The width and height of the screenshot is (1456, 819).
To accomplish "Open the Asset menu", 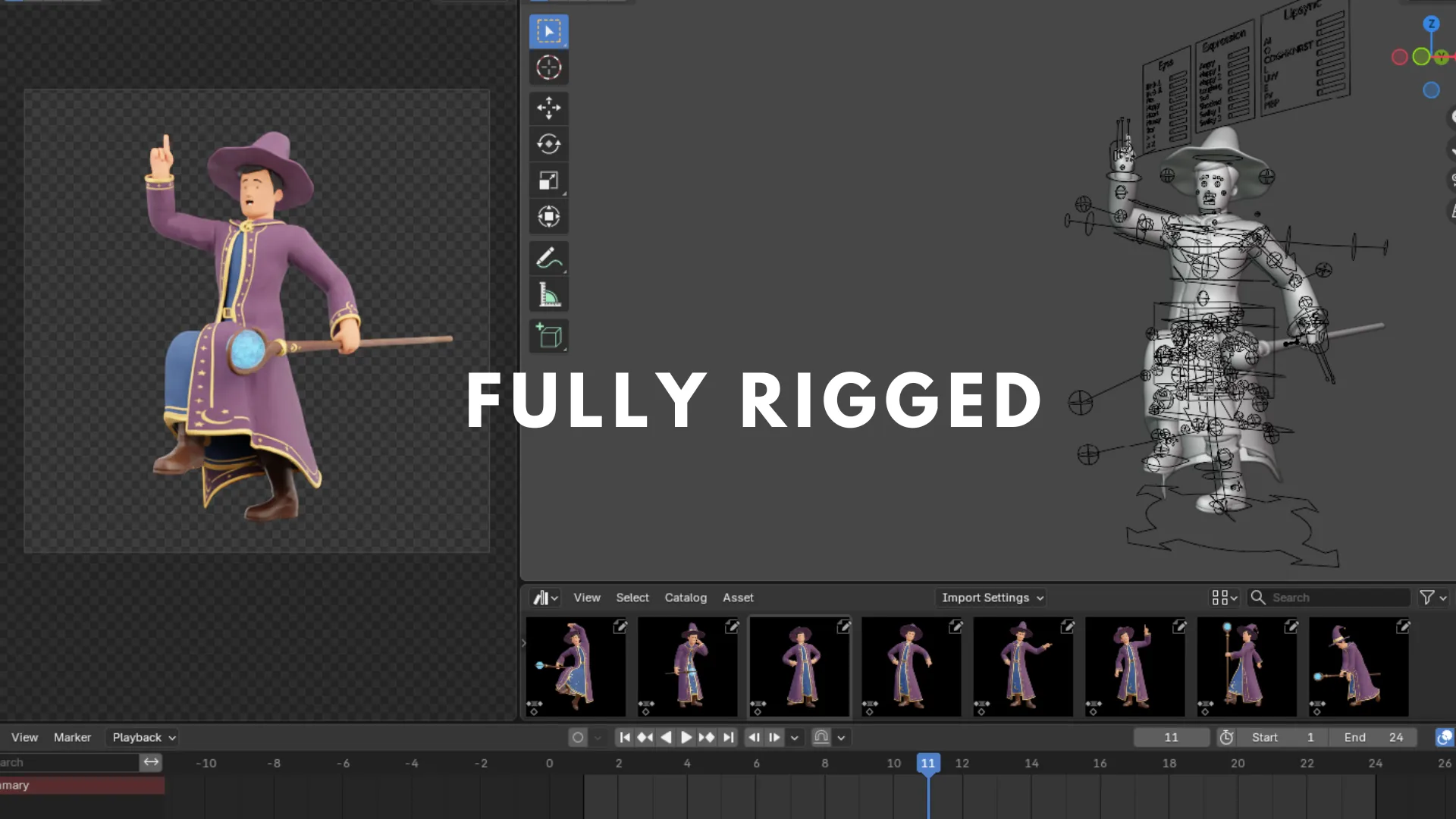I will coord(738,598).
